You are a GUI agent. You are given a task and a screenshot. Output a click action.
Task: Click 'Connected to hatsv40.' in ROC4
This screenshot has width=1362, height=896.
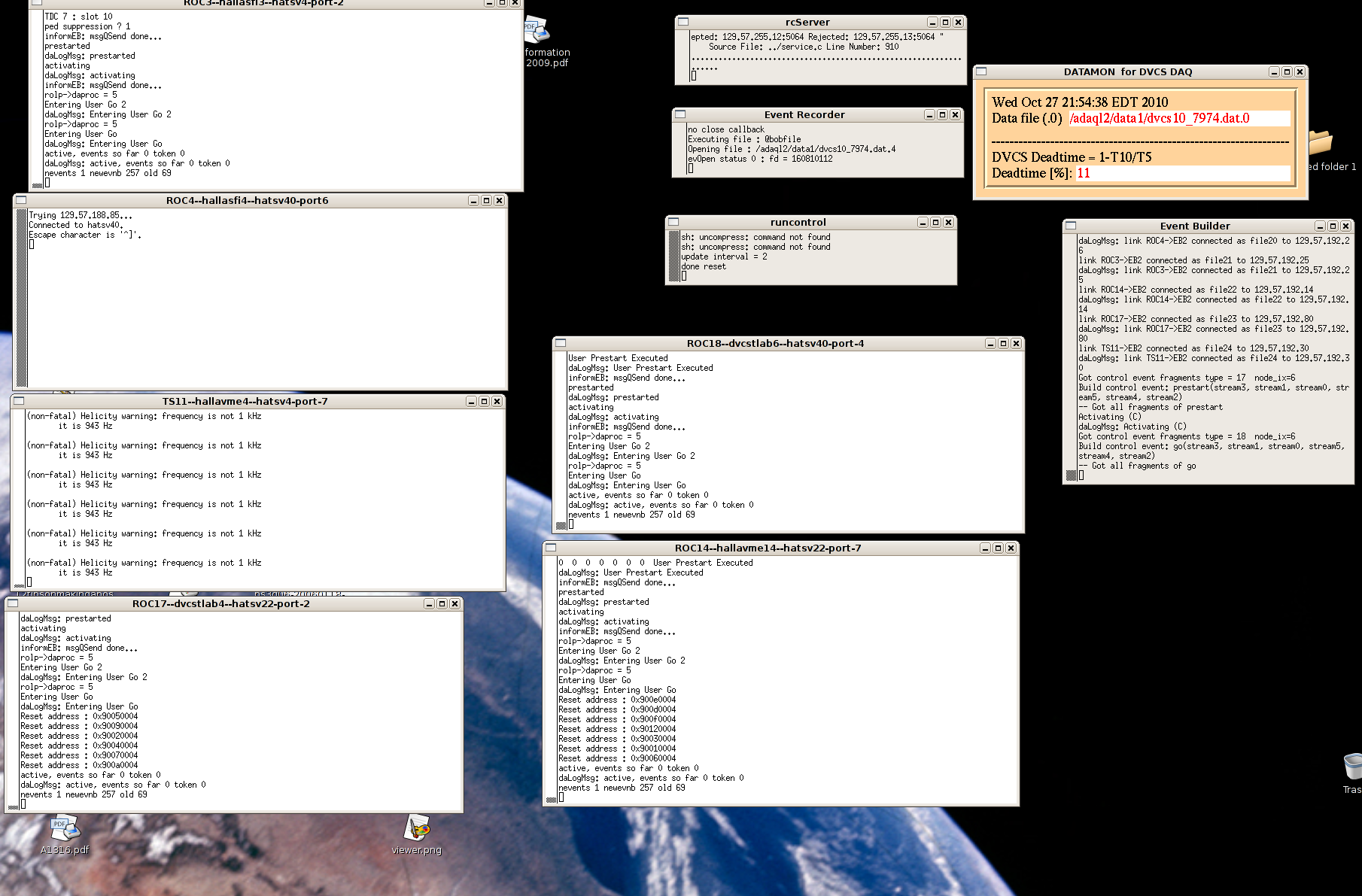point(76,225)
